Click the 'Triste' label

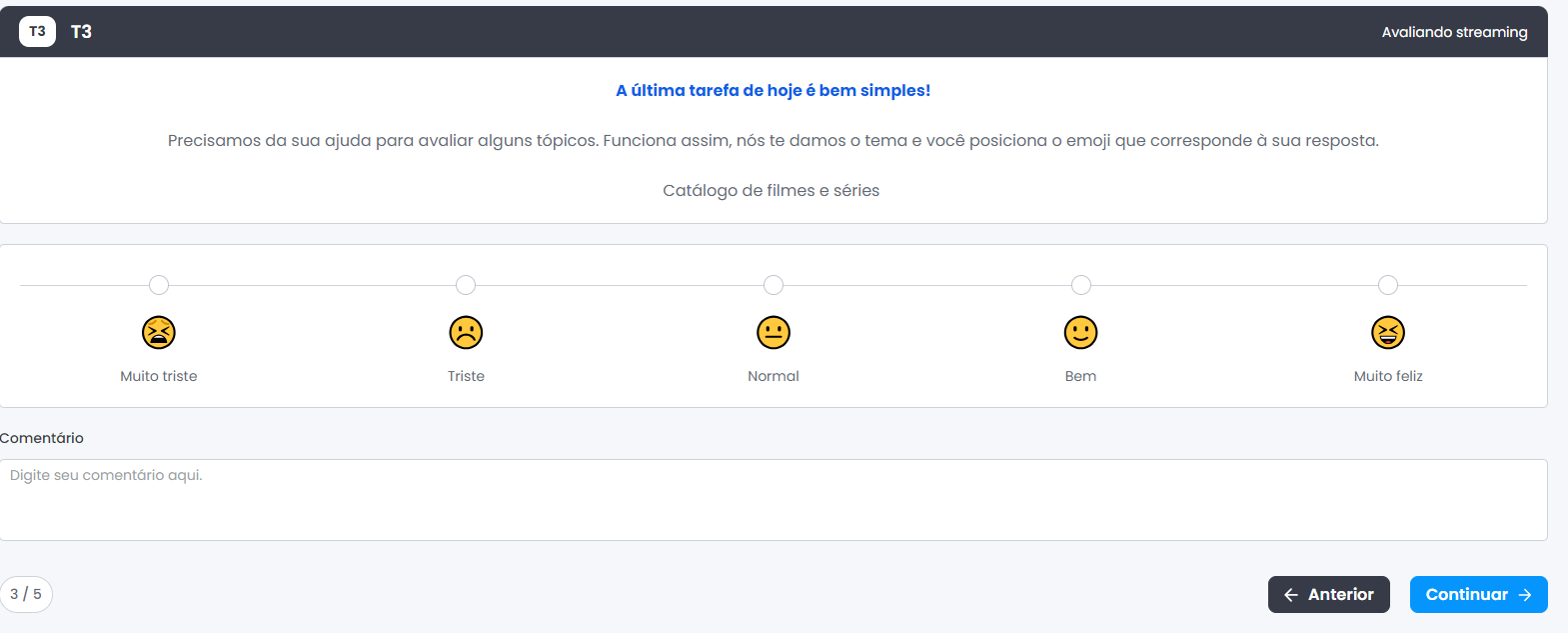[x=466, y=376]
